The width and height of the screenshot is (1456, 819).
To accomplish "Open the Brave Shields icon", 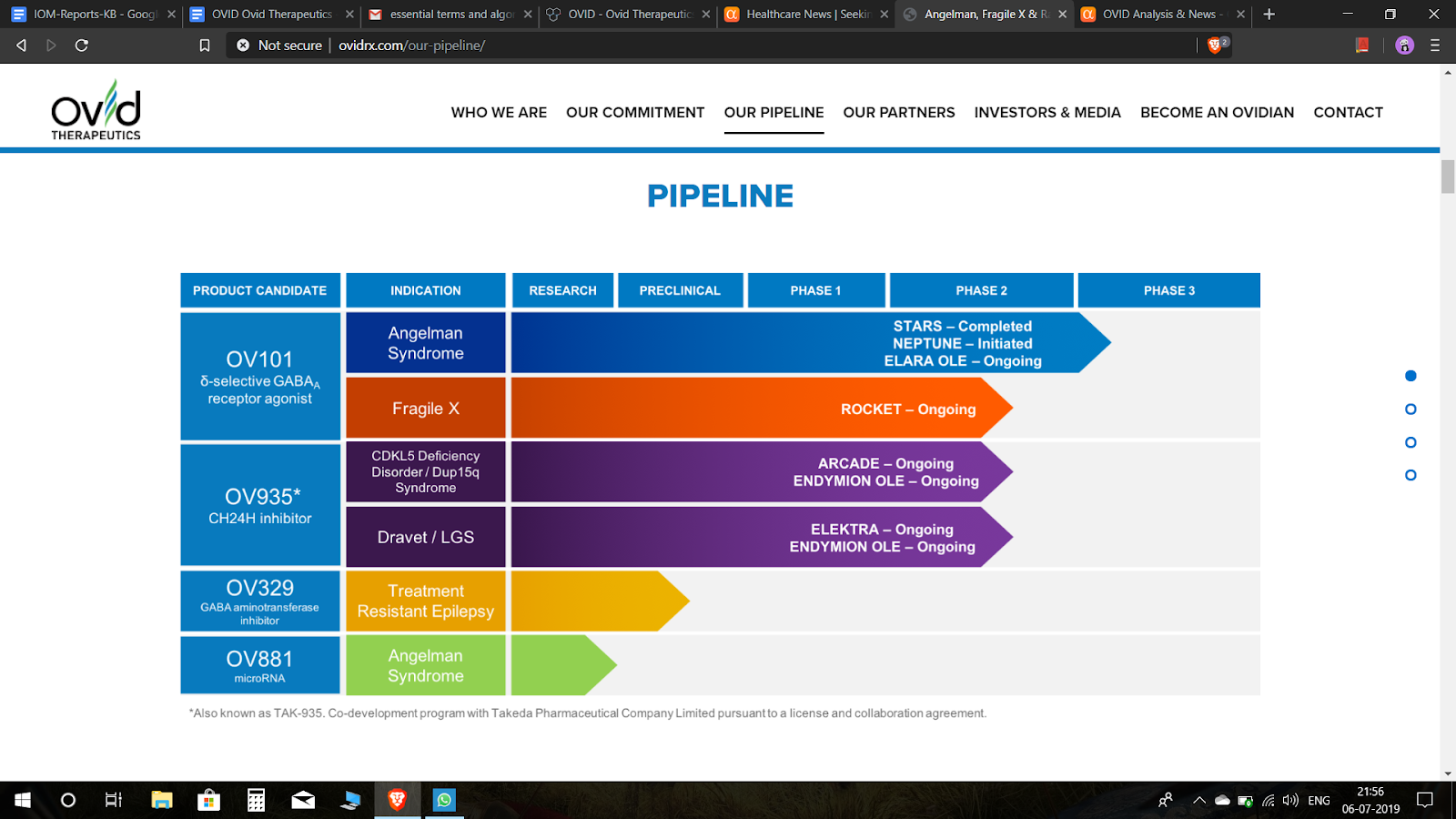I will (1215, 45).
